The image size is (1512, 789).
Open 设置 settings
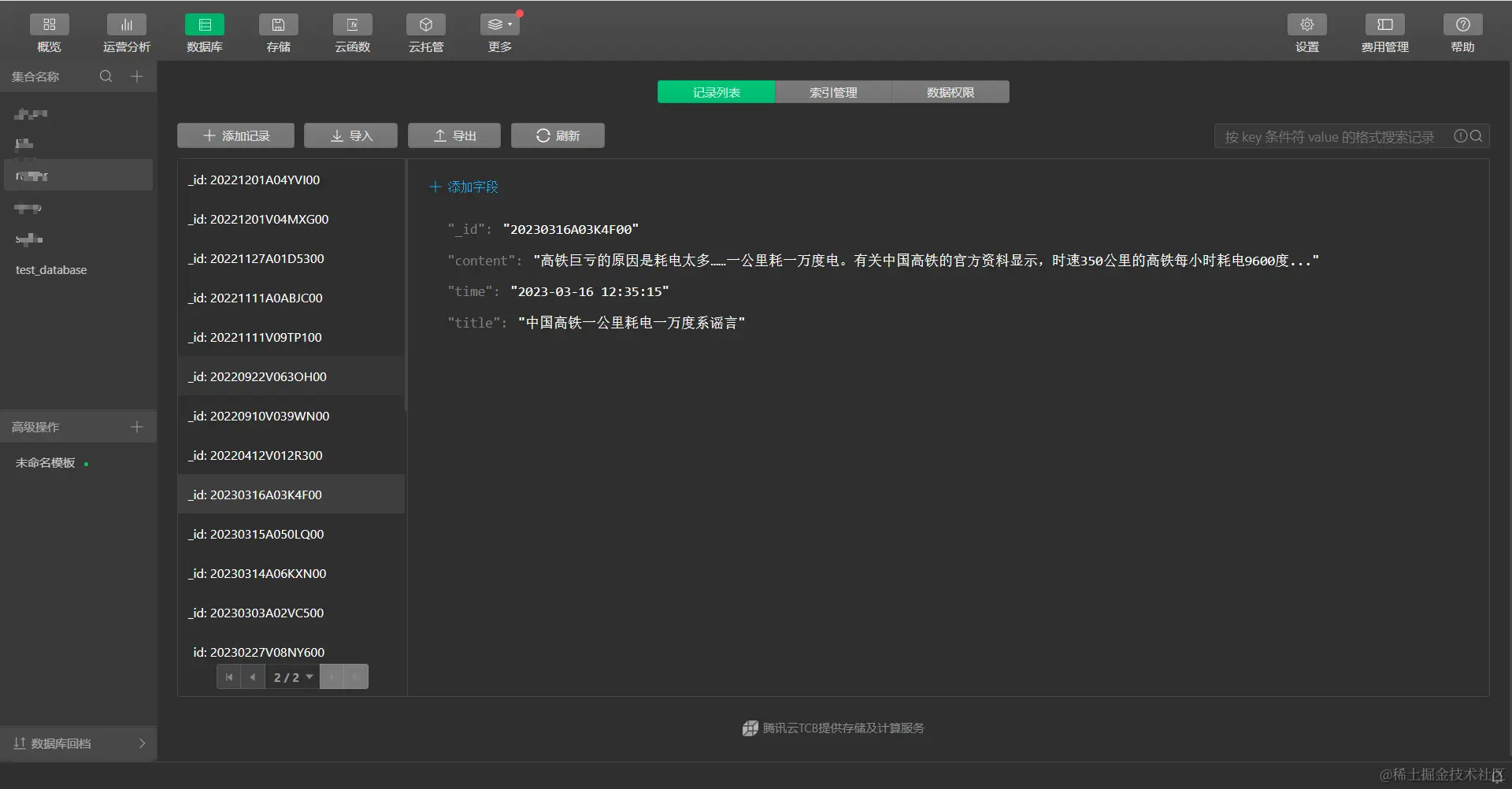(1307, 33)
